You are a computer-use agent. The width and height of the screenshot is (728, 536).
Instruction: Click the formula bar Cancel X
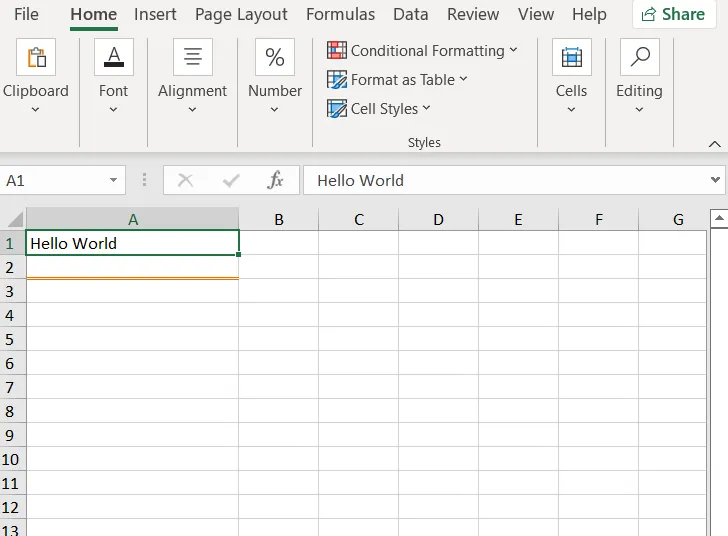point(185,180)
